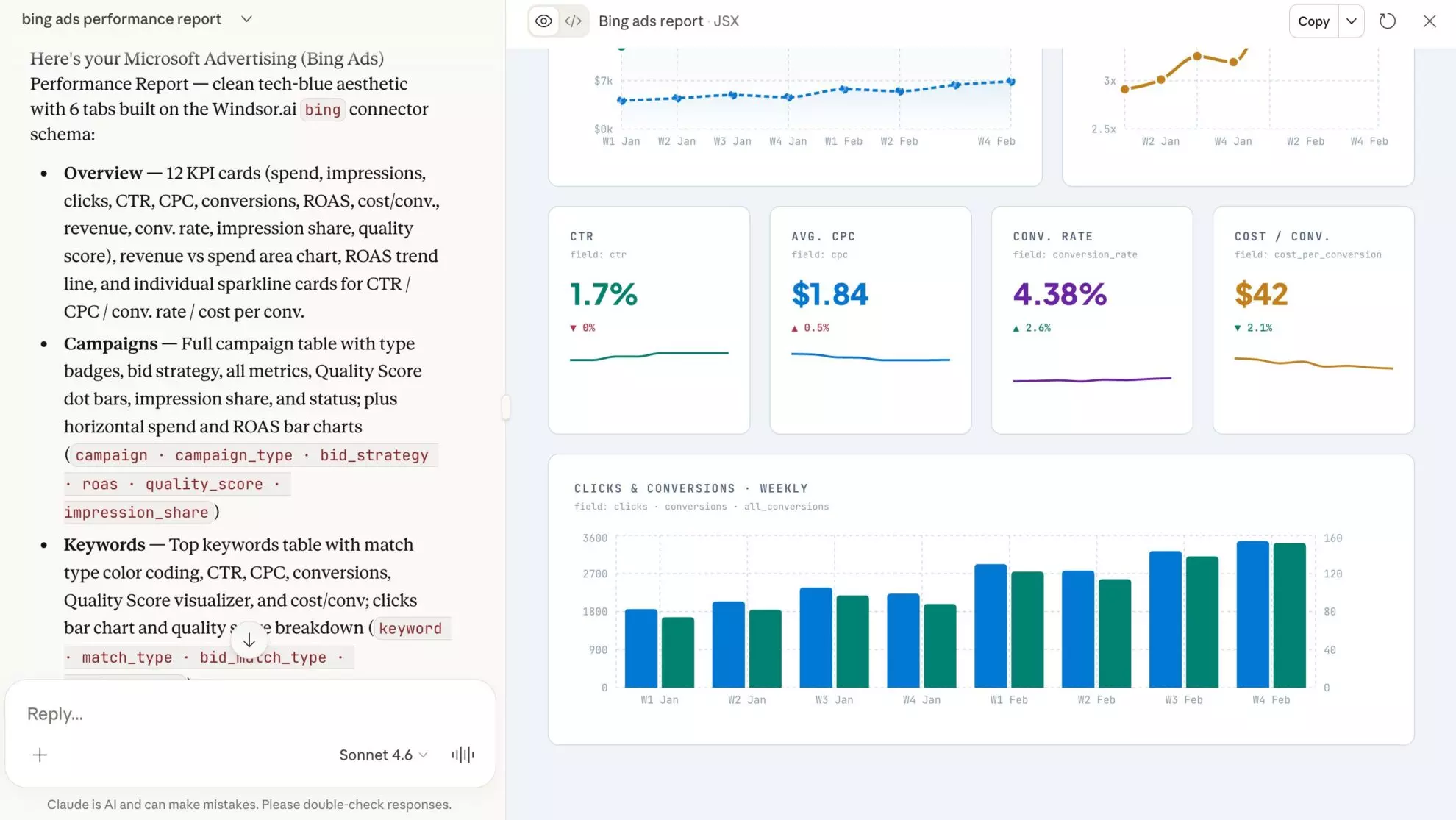1456x820 pixels.
Task: Click the green conversions bar for W1 Jan
Action: tap(677, 652)
